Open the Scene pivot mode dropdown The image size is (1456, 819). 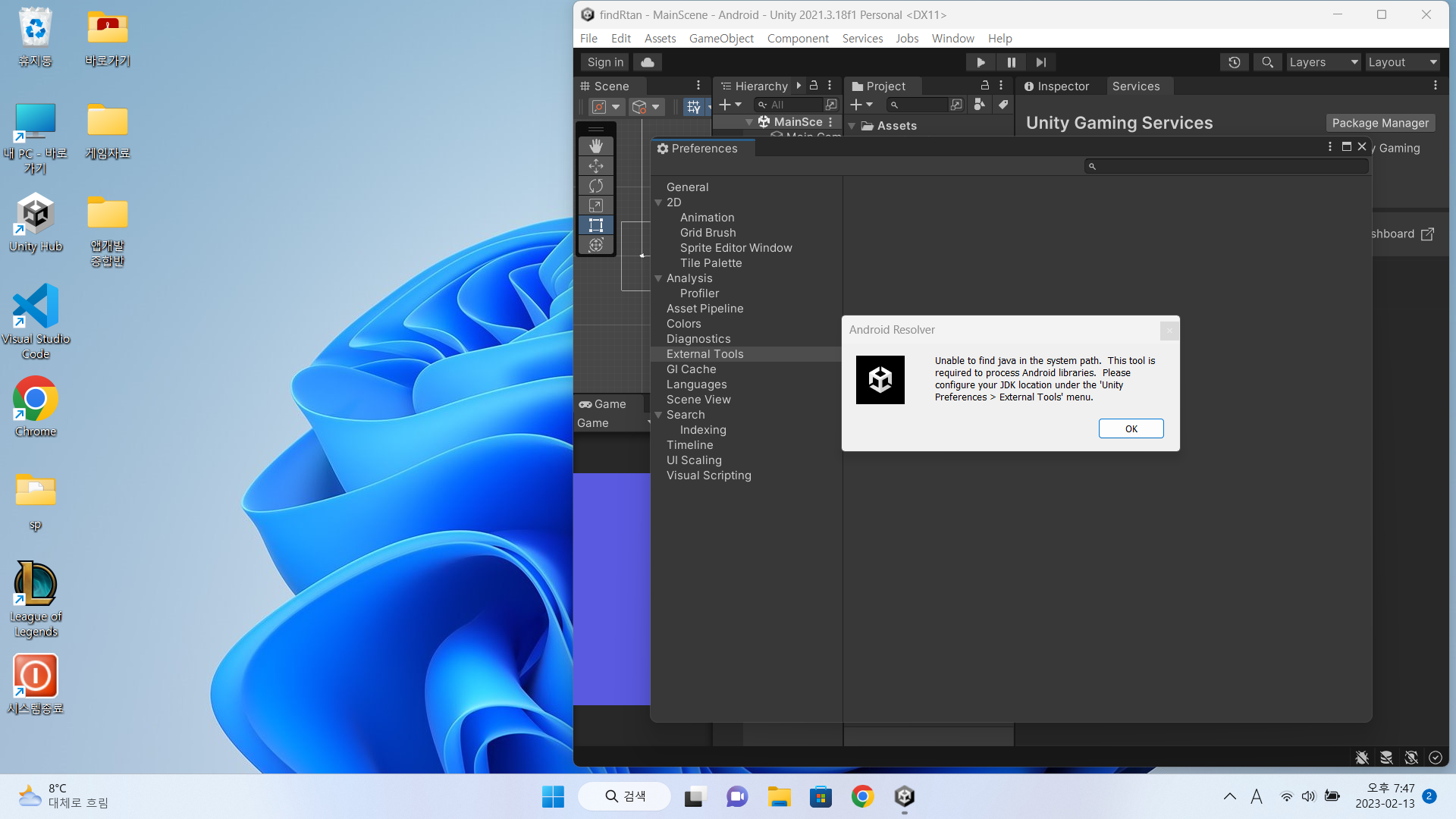click(x=607, y=107)
